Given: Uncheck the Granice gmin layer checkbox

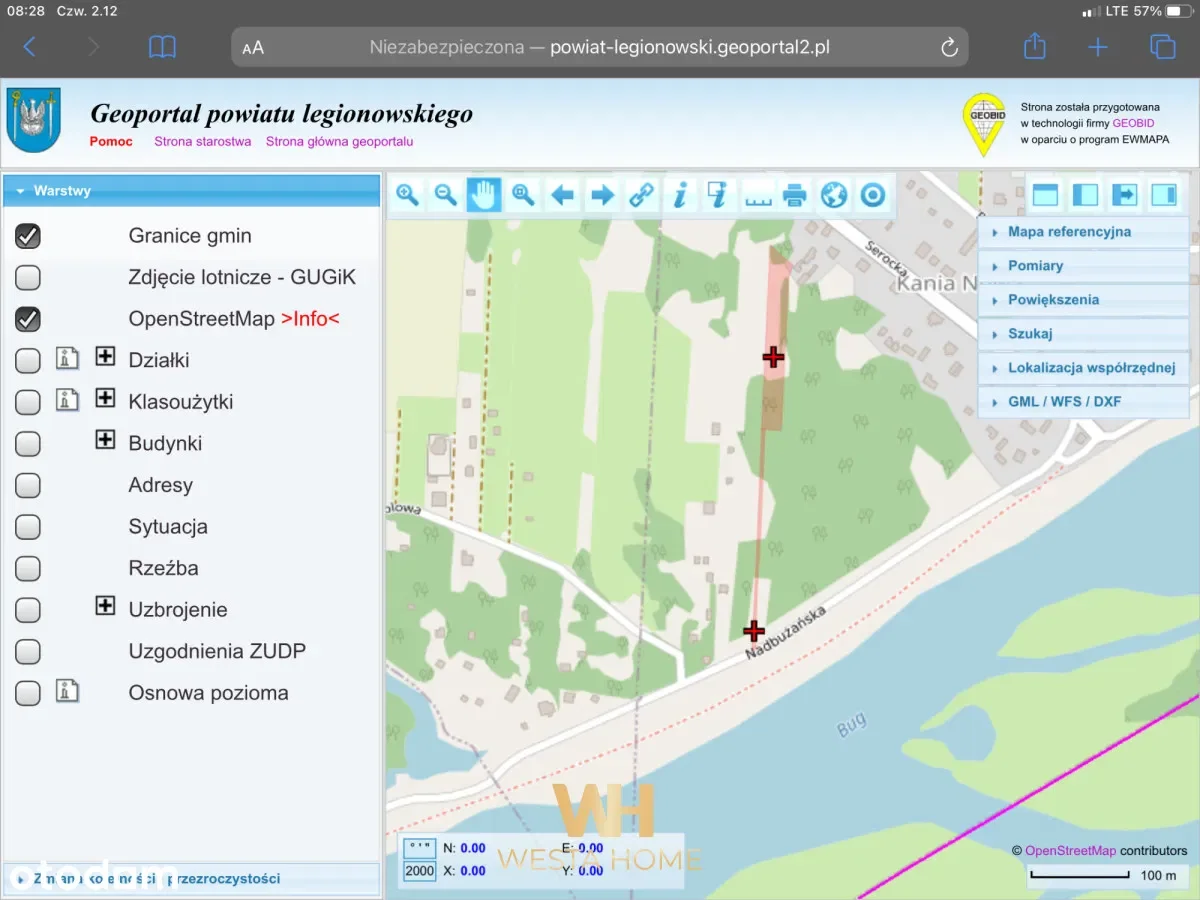Looking at the screenshot, I should [x=28, y=236].
